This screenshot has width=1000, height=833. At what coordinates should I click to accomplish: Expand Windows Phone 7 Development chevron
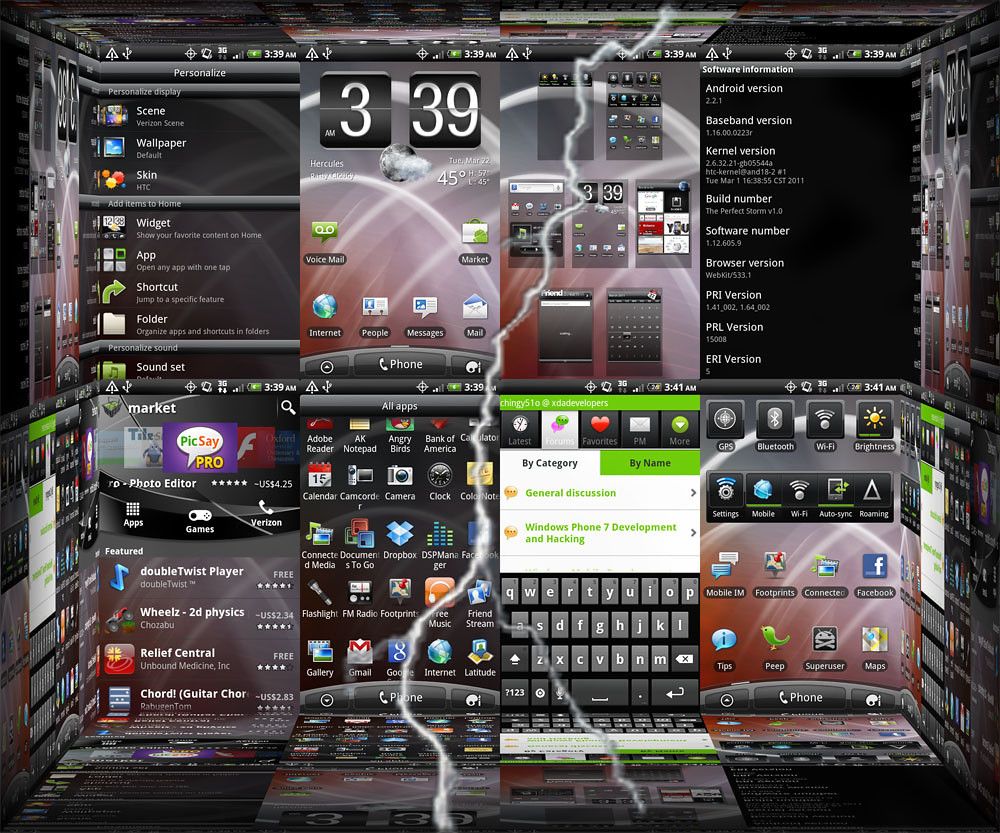(x=693, y=533)
